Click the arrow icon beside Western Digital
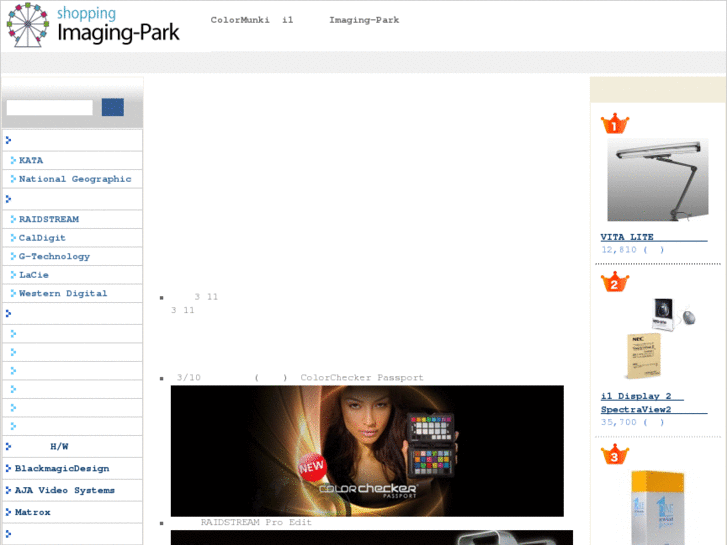Screen dimensions: 727x545 13,293
